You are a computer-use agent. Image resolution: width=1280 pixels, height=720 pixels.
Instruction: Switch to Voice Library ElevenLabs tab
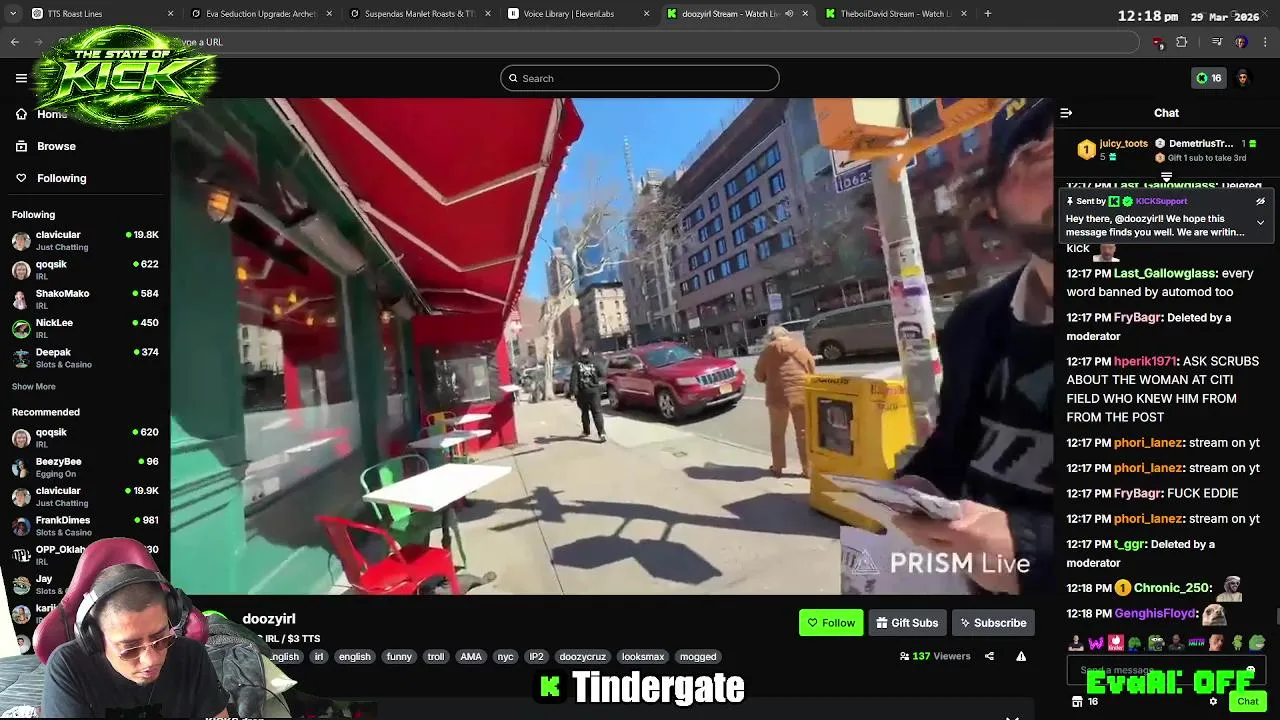point(578,14)
